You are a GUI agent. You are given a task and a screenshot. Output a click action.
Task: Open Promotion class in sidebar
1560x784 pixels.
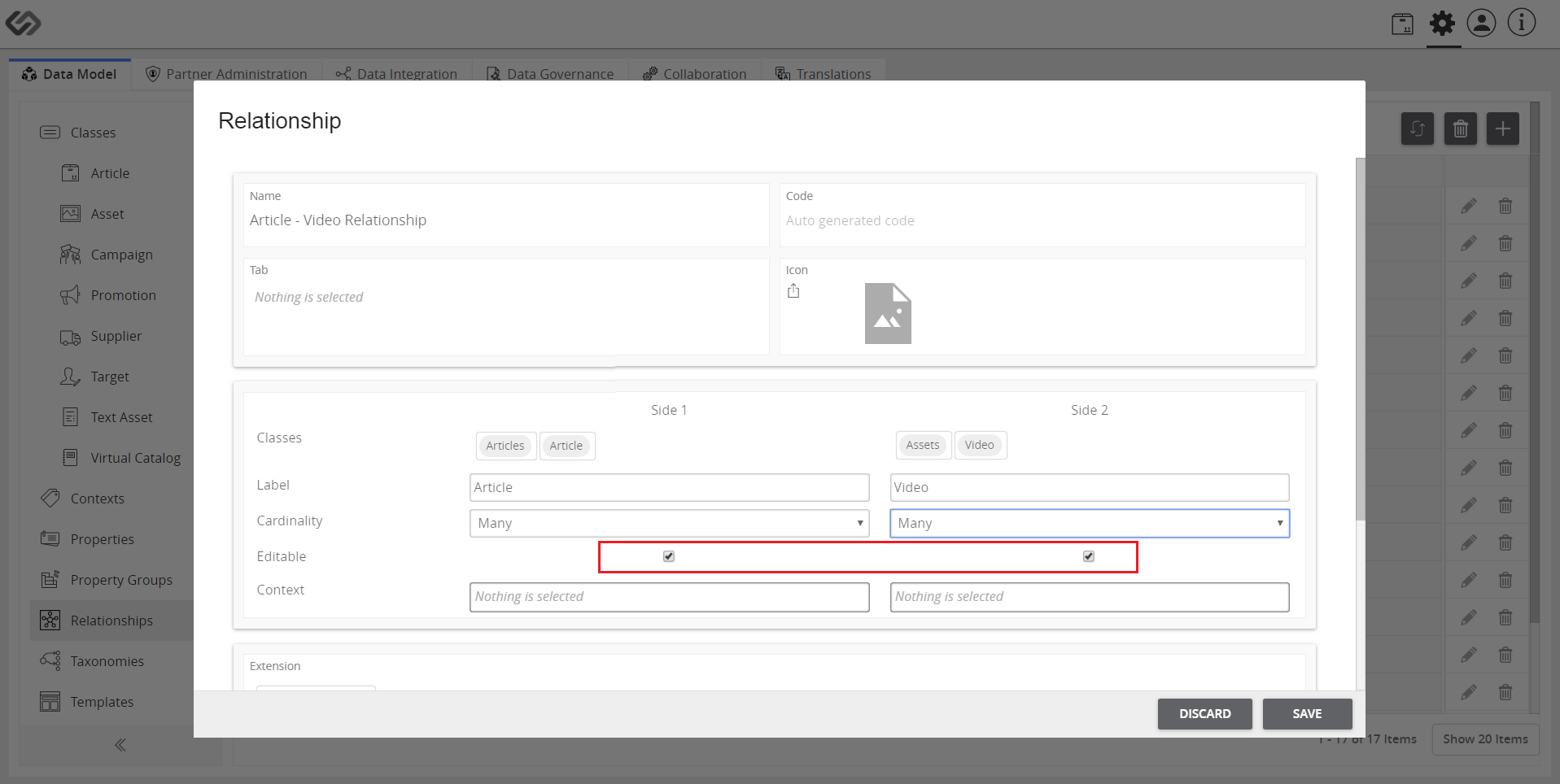click(123, 295)
